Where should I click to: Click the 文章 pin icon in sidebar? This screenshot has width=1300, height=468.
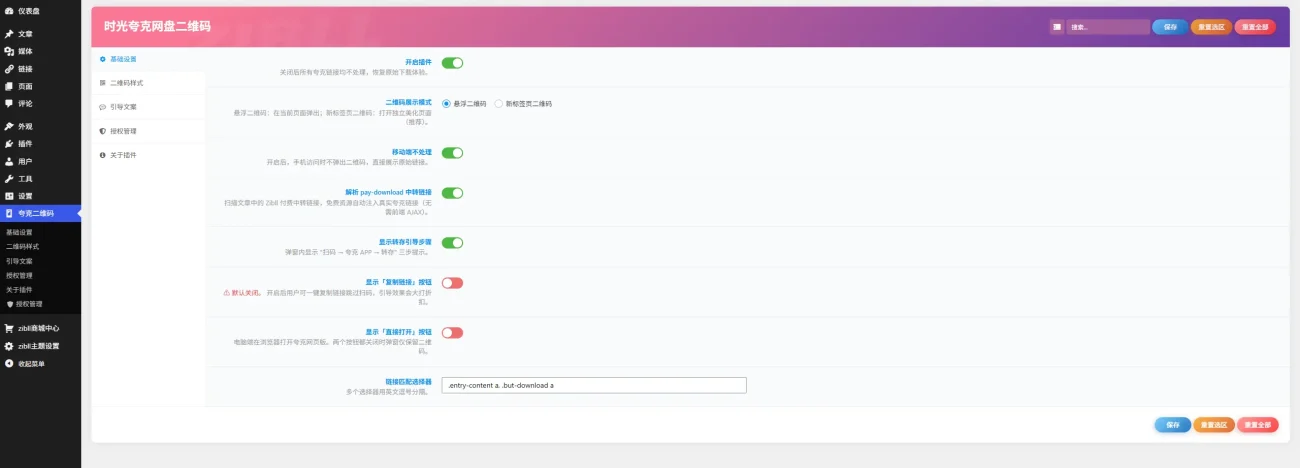[x=9, y=34]
